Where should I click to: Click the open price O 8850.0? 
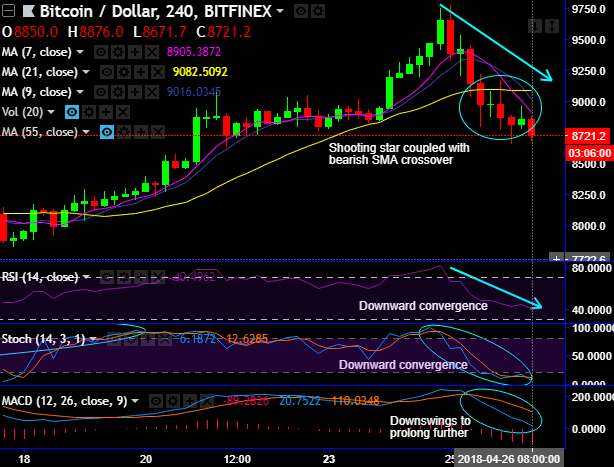30,32
